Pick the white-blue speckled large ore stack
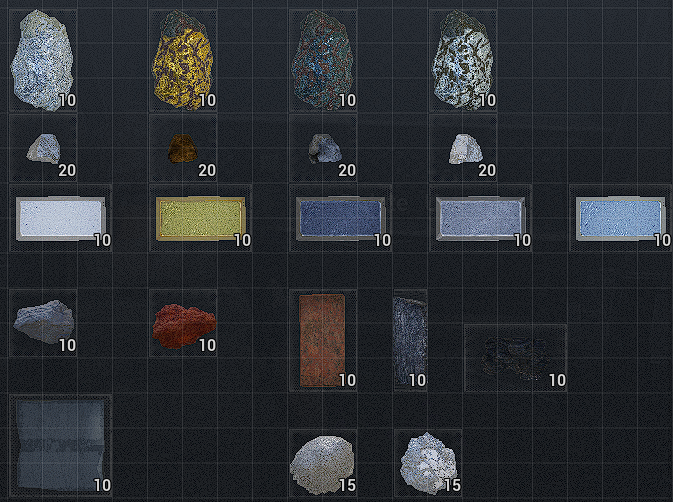Viewport: 673px width, 502px height. 43,61
